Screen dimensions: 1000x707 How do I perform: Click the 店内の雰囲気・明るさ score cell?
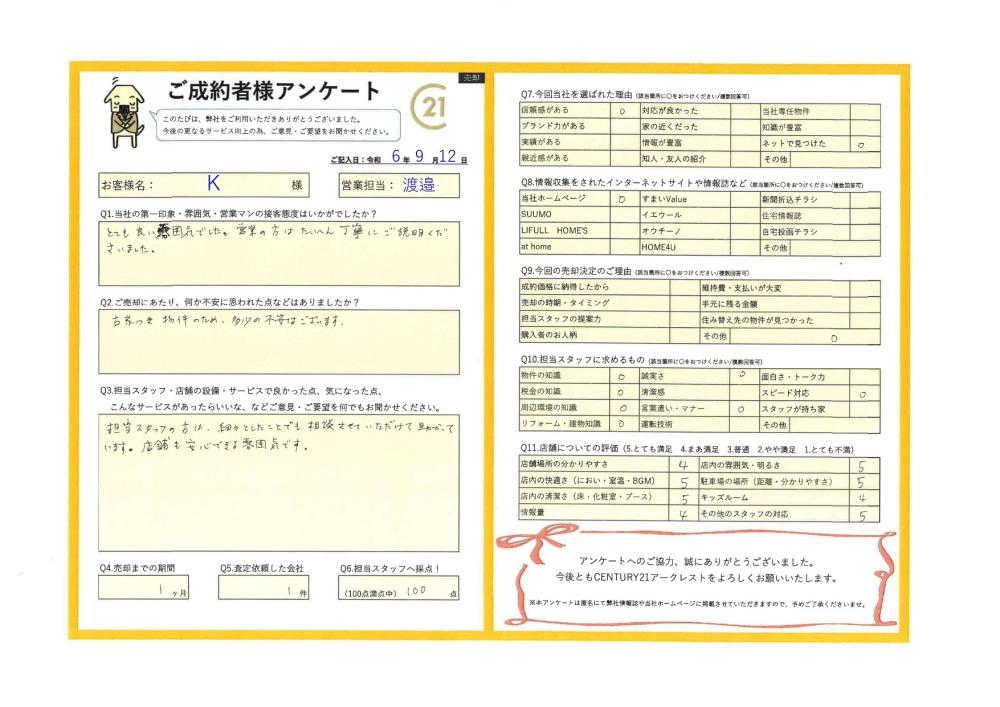(x=865, y=466)
